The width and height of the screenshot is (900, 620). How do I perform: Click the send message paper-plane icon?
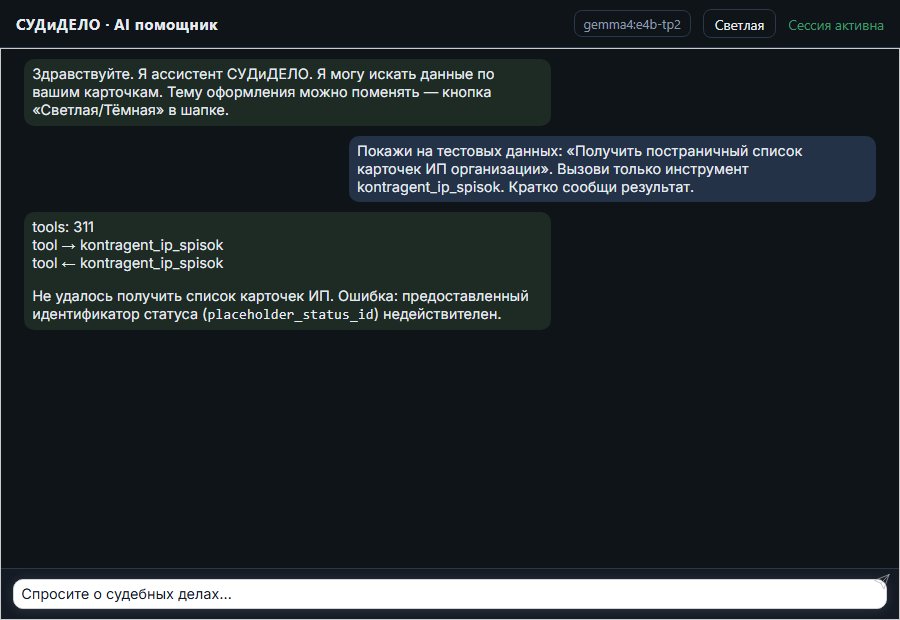[882, 580]
